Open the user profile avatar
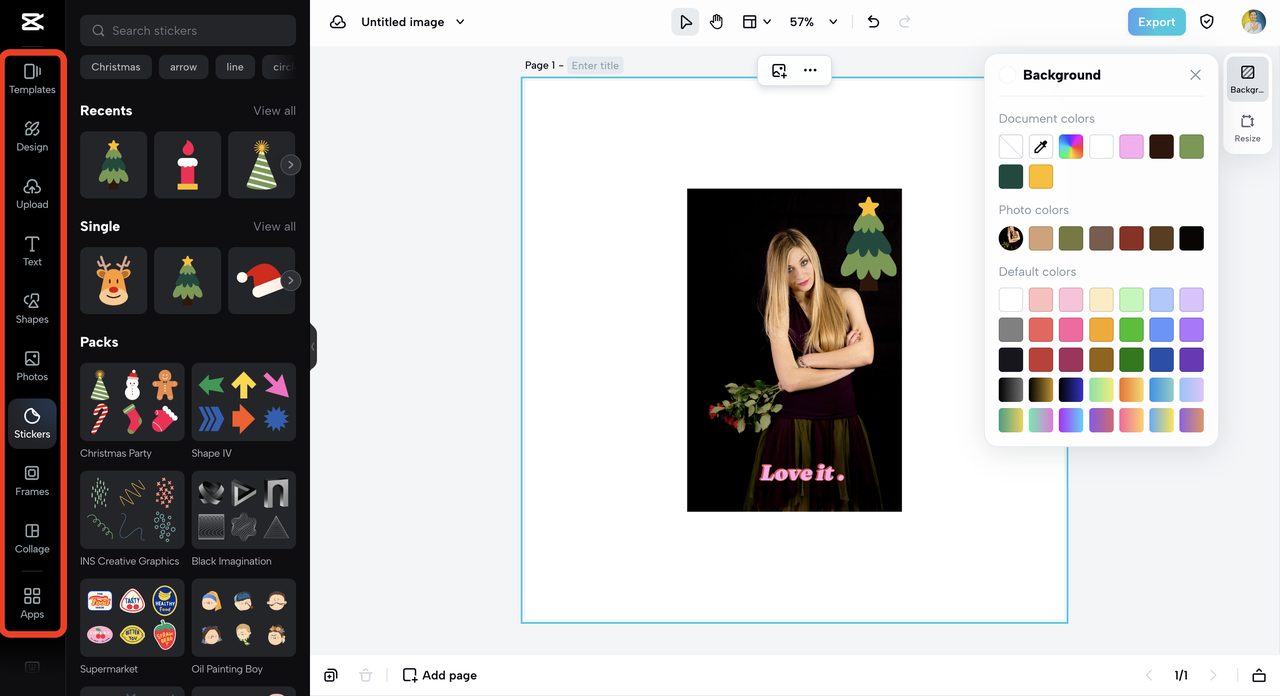Viewport: 1280px width, 696px height. point(1253,22)
